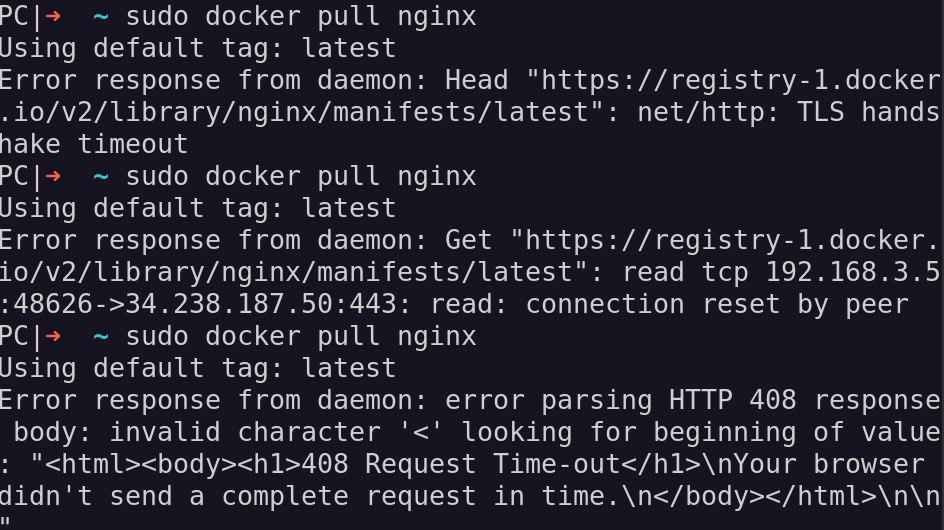Select the cyan tilde in the second prompt
Screen dimensions: 944x530
click(x=101, y=177)
